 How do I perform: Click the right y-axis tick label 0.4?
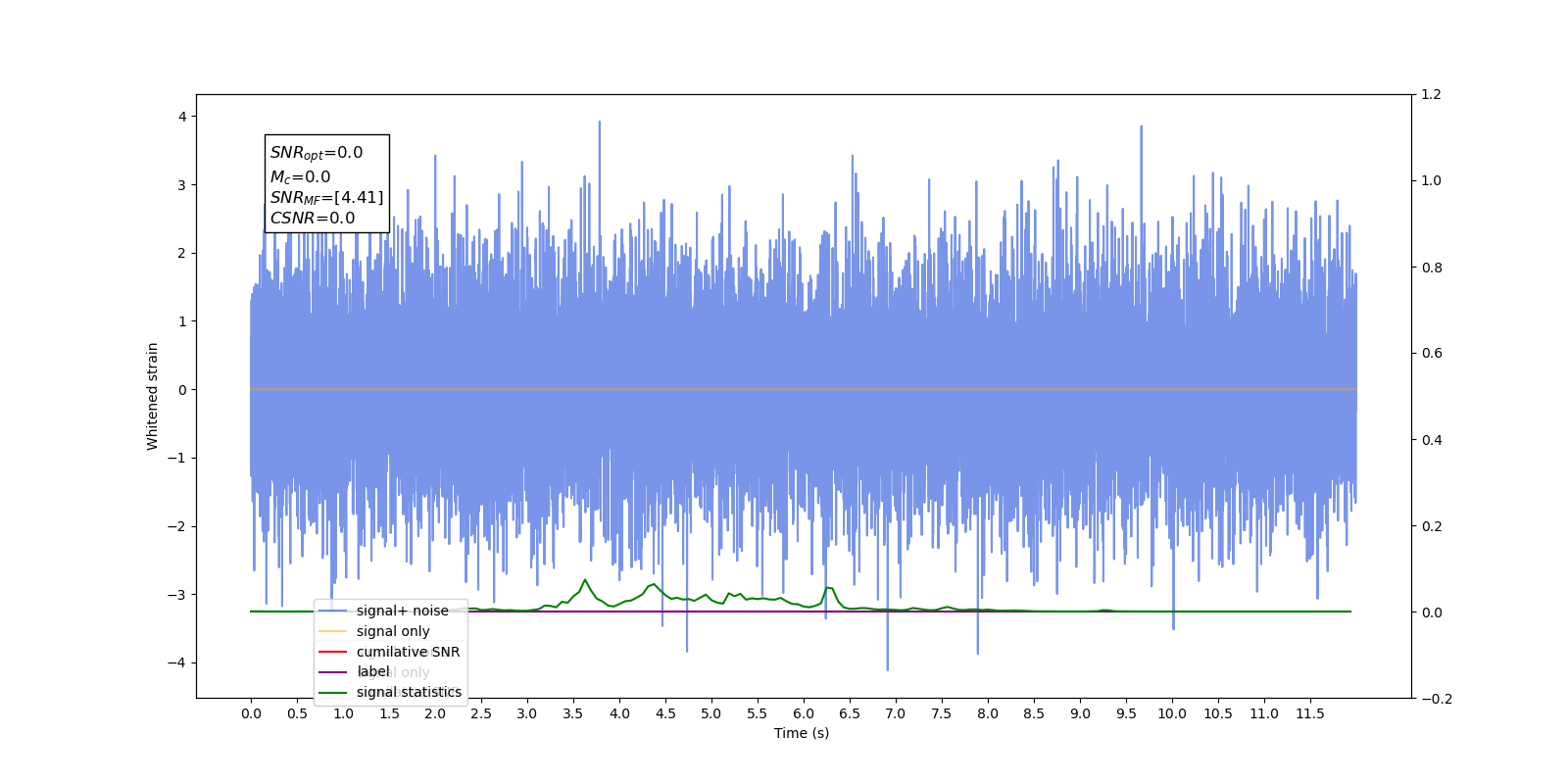click(1432, 440)
